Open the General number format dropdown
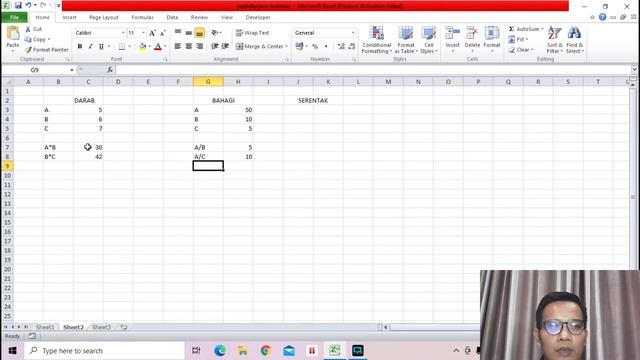 coord(353,33)
